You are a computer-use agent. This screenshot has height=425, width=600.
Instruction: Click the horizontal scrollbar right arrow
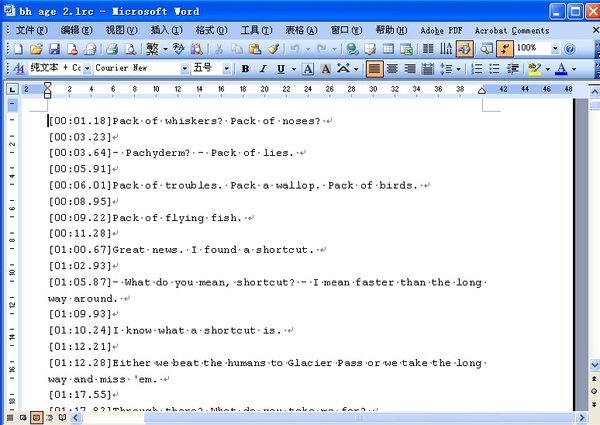point(582,418)
